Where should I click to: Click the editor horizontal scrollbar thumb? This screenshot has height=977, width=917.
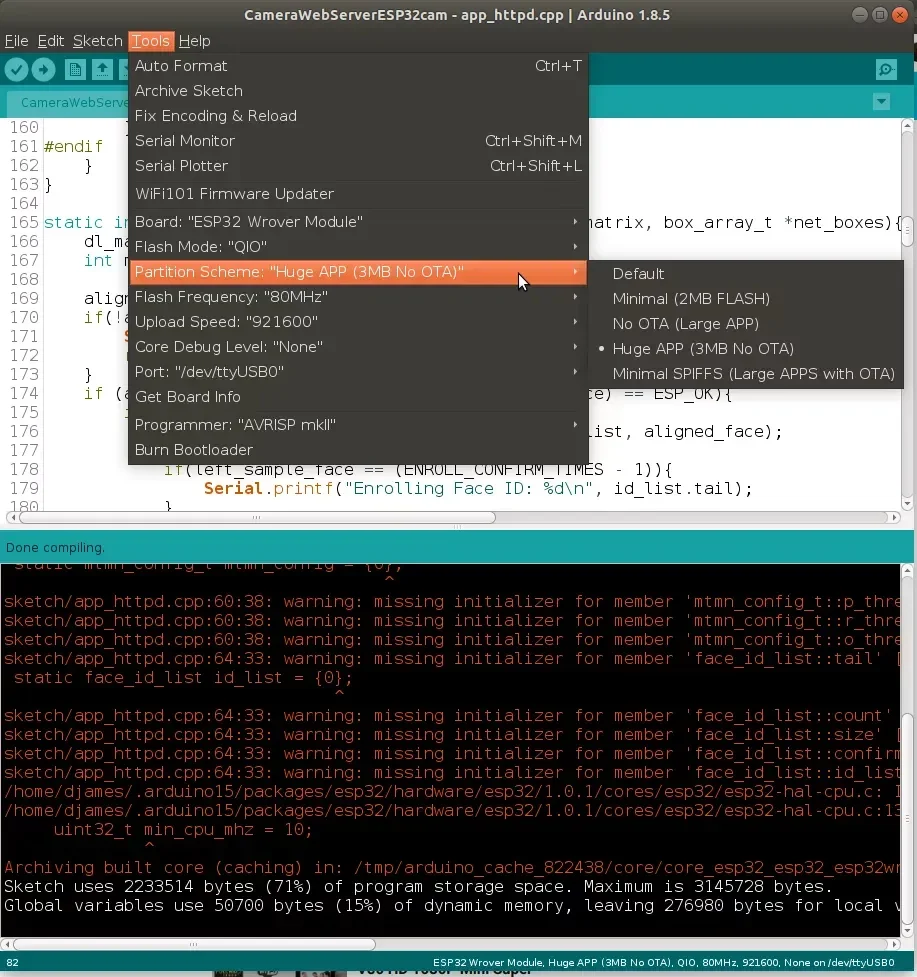coord(257,518)
